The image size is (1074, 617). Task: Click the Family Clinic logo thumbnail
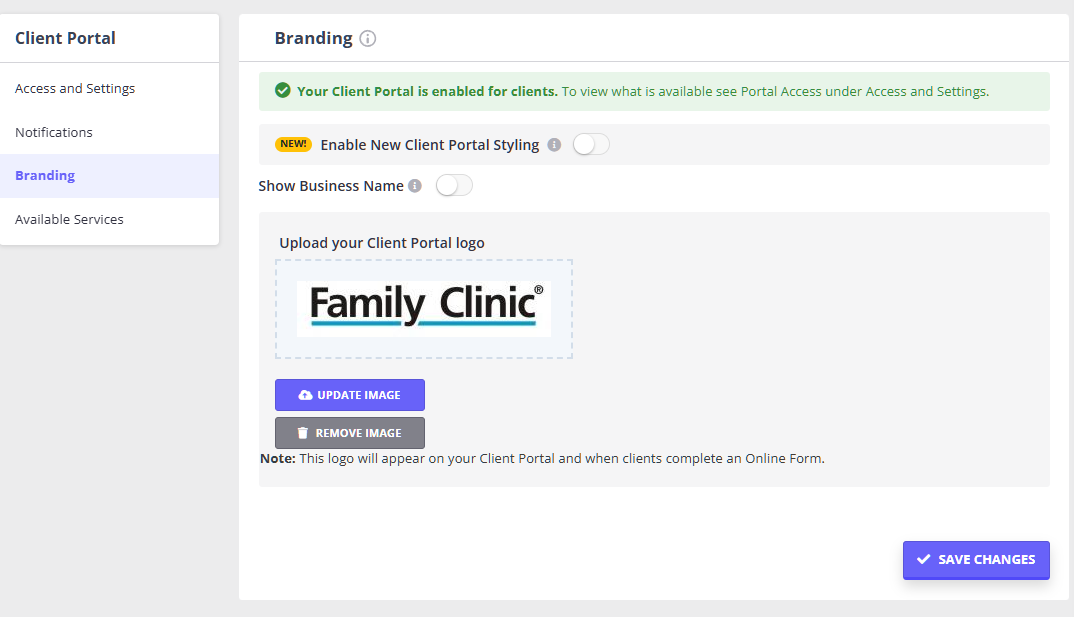pos(424,308)
